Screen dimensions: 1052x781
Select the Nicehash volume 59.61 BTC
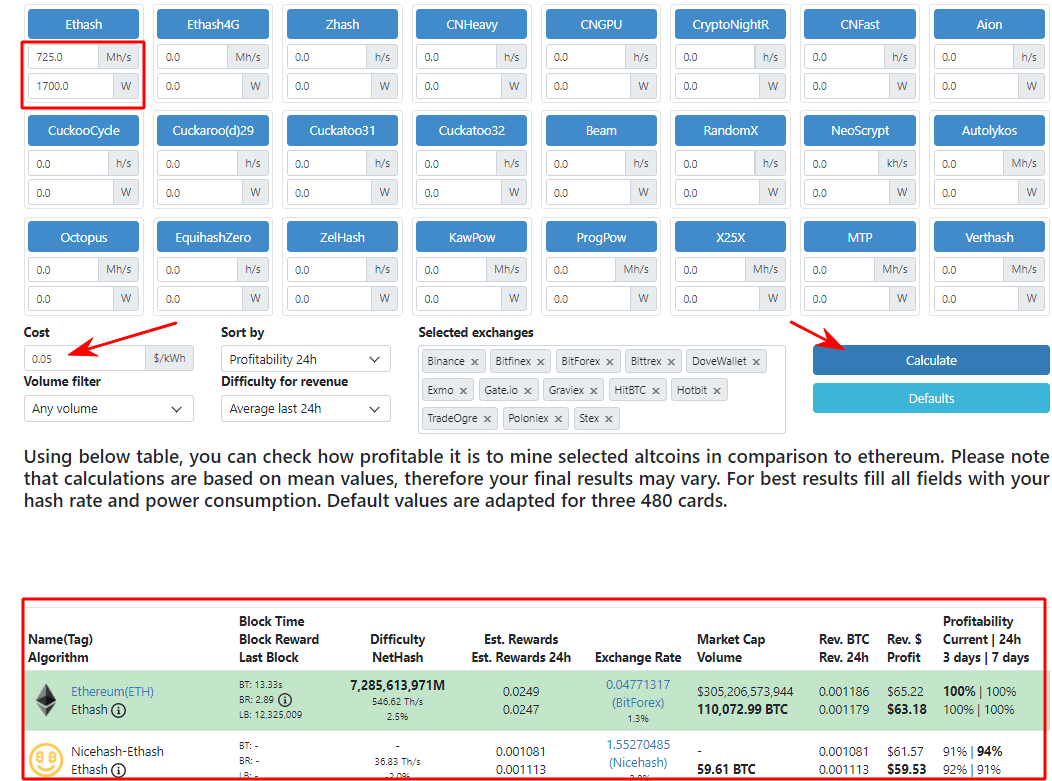click(726, 770)
